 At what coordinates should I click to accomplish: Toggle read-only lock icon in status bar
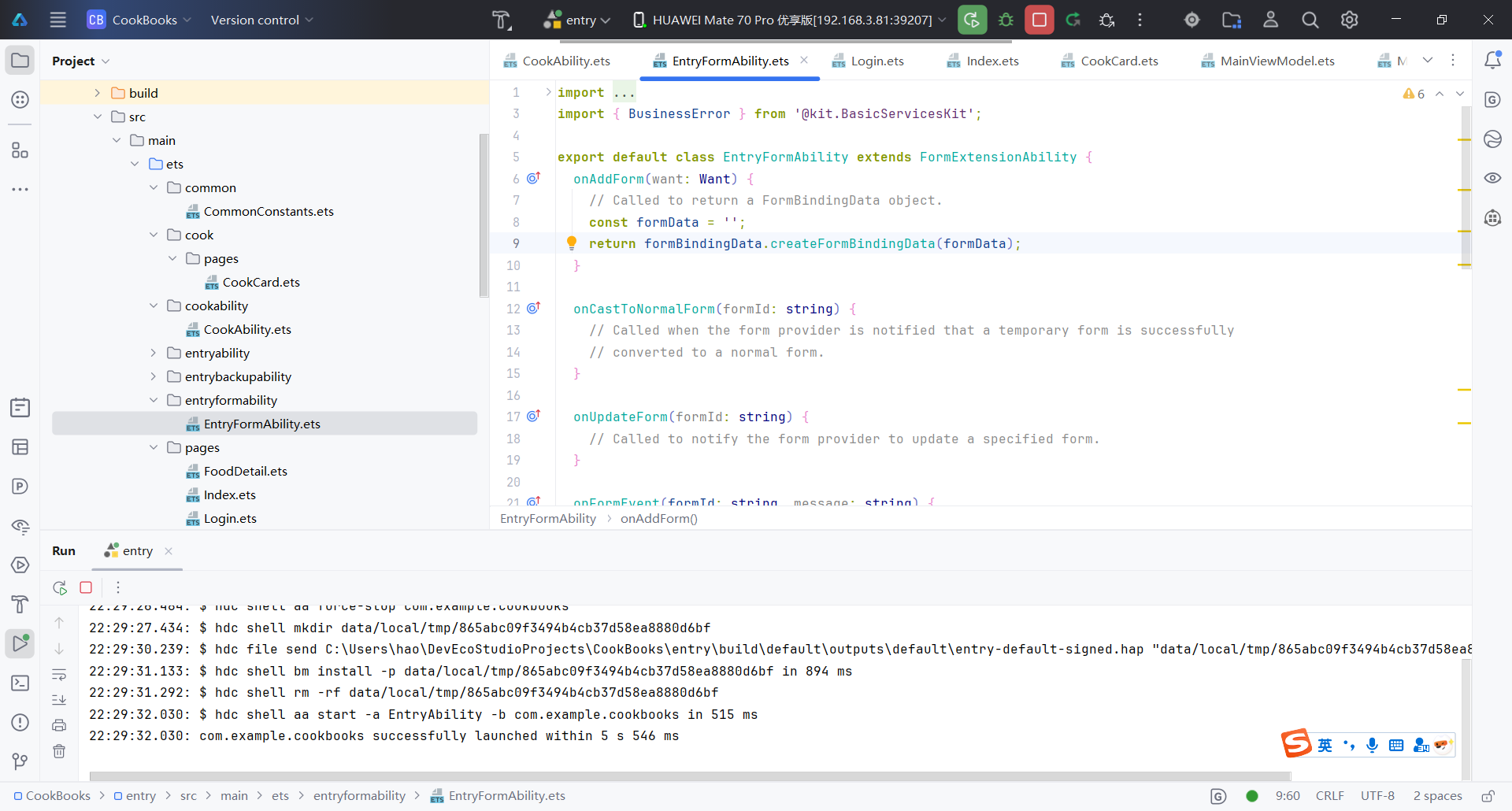[x=1488, y=796]
